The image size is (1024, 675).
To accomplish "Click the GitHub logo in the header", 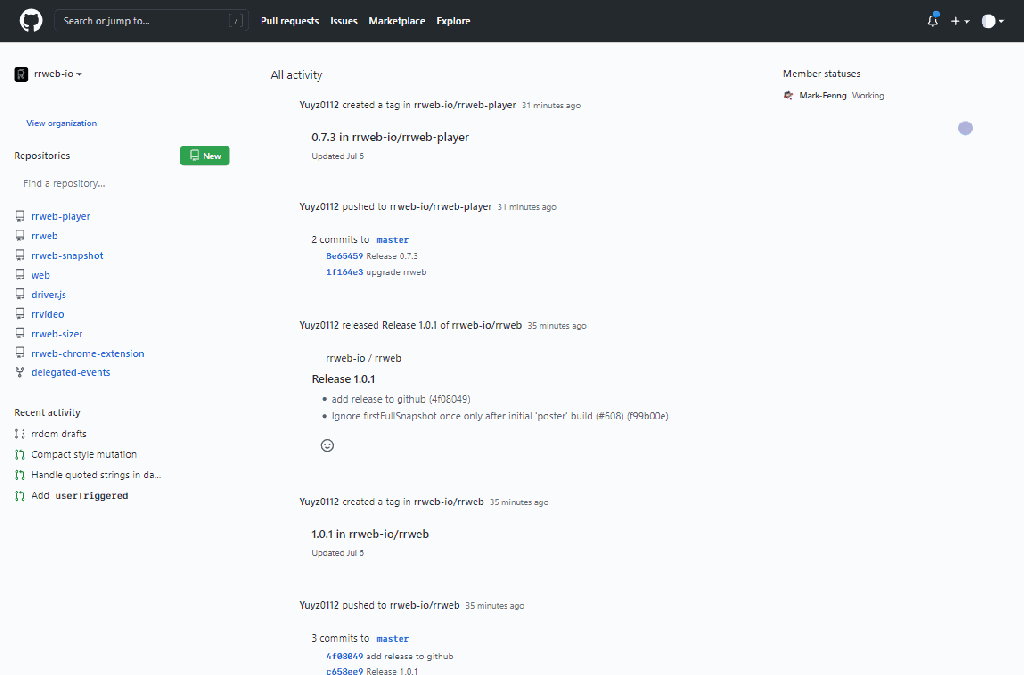I will (x=31, y=20).
